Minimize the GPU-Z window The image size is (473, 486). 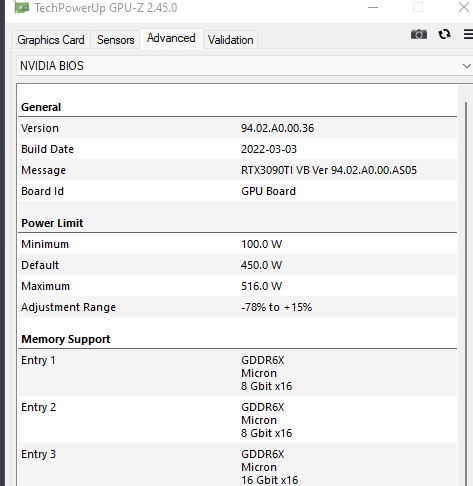click(373, 7)
